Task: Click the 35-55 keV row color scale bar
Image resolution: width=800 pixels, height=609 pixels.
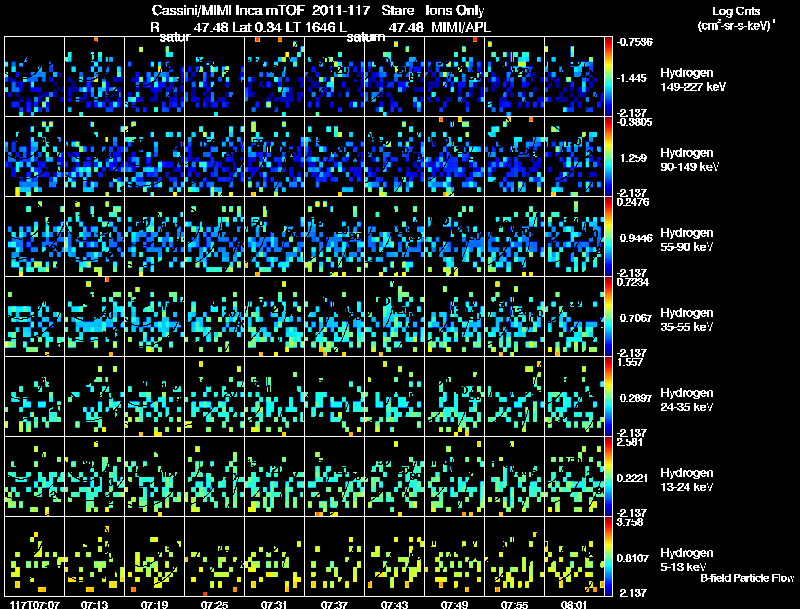Action: [608, 317]
